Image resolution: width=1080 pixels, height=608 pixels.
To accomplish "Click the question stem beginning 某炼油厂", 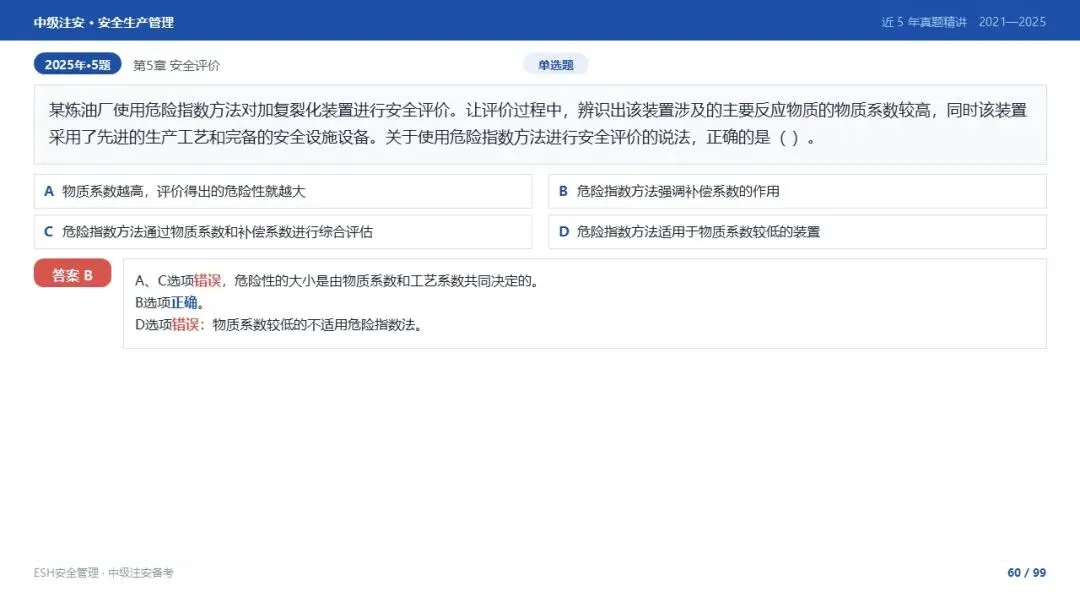I will point(540,124).
